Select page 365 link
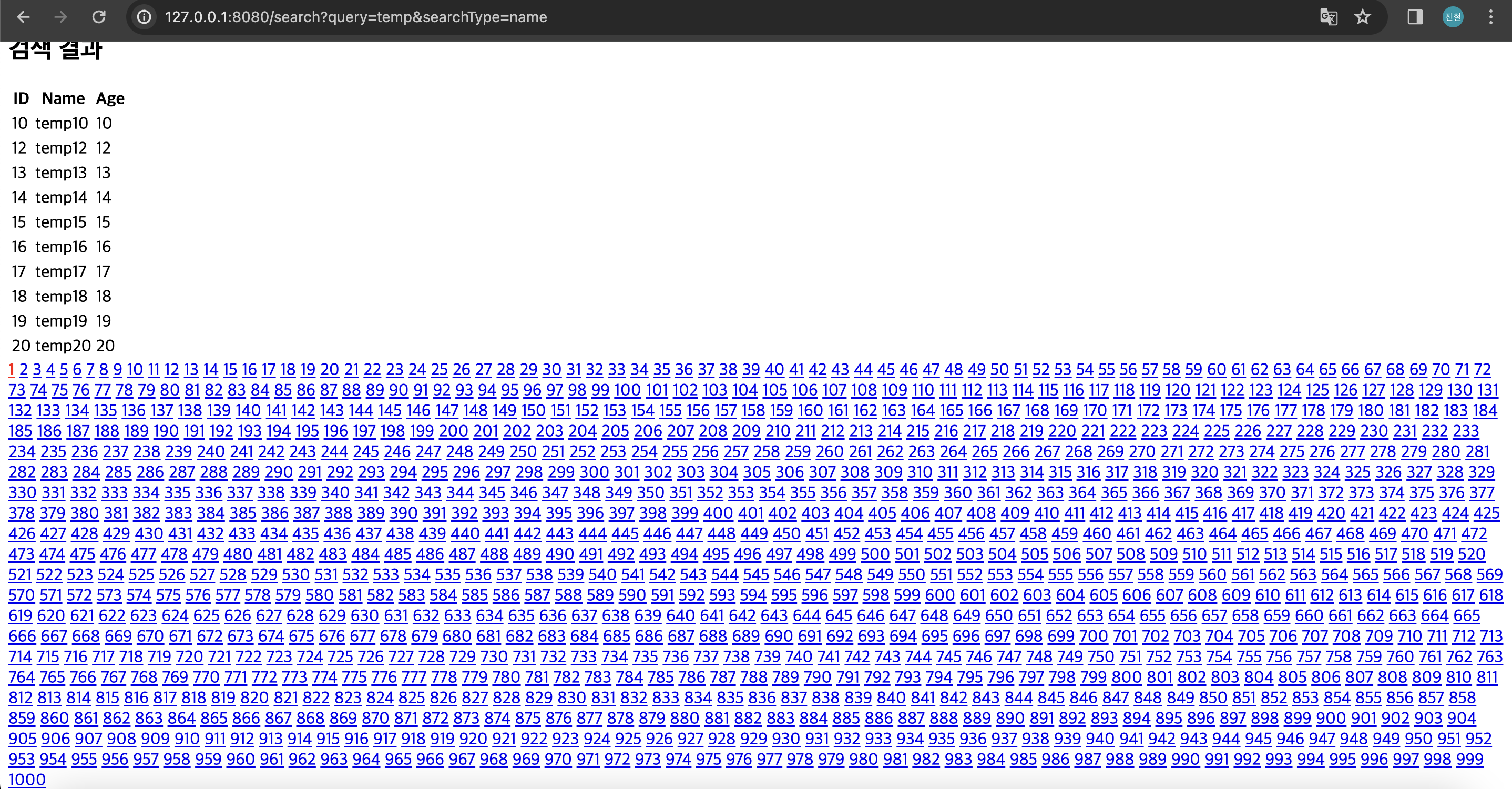The height and width of the screenshot is (789, 1512). click(1113, 493)
